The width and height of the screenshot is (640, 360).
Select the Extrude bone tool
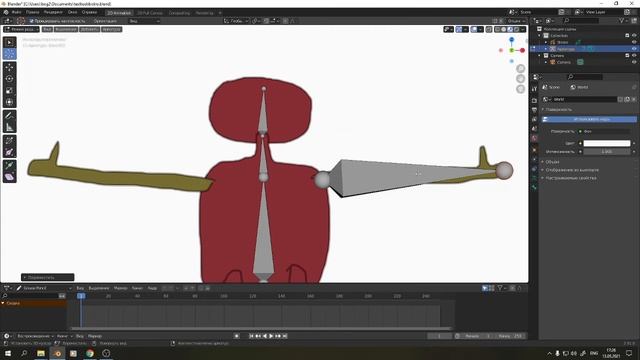point(9,141)
